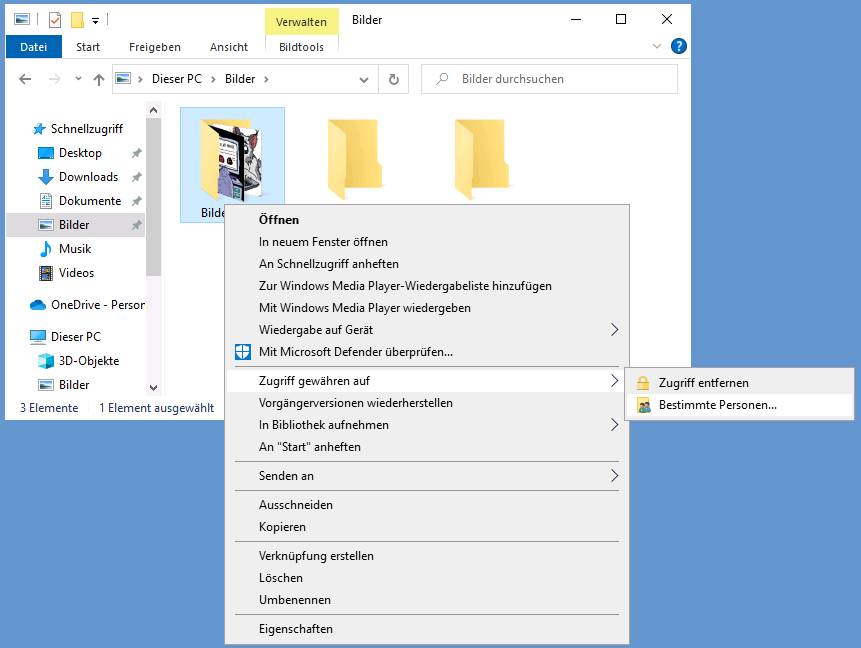Click 'Eigenschaften' in the context menu
The height and width of the screenshot is (648, 861).
point(296,629)
